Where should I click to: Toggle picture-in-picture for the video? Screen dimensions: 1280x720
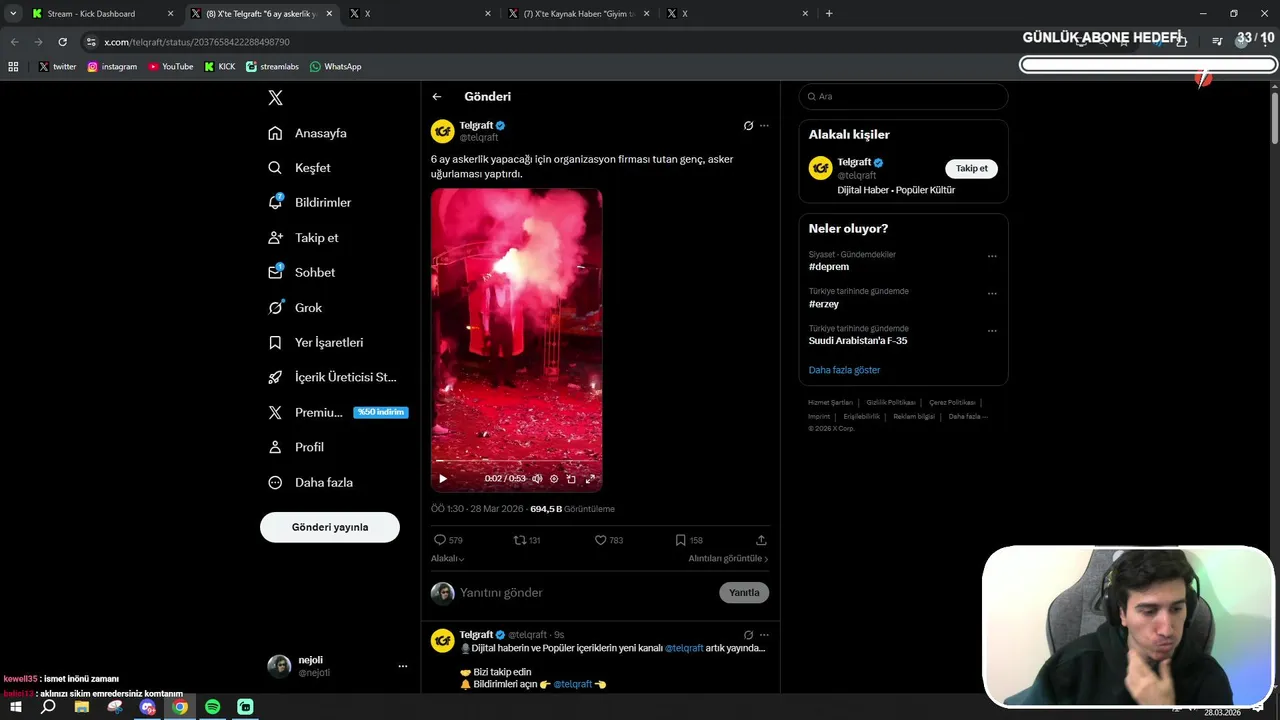pyautogui.click(x=571, y=479)
